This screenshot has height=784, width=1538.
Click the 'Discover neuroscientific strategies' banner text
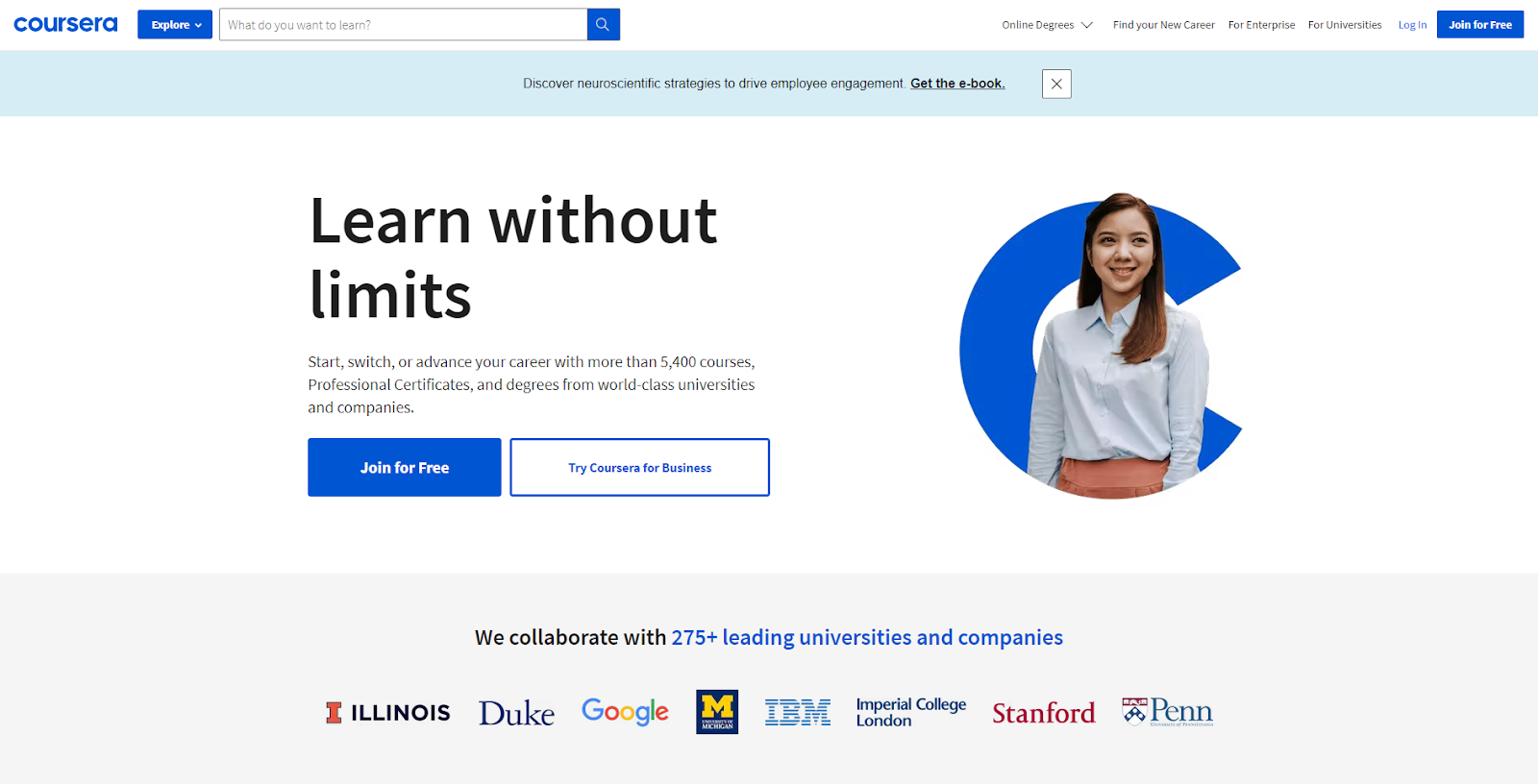click(x=714, y=84)
